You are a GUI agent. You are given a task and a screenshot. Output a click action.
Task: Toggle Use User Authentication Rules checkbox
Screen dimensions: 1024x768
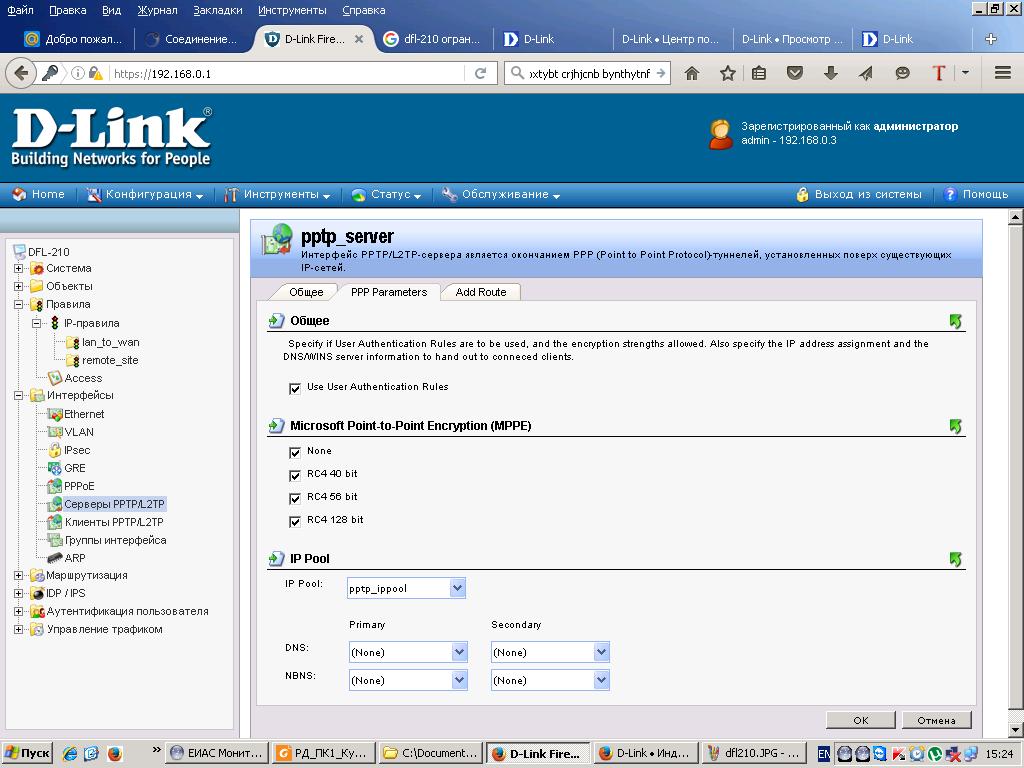click(x=295, y=388)
